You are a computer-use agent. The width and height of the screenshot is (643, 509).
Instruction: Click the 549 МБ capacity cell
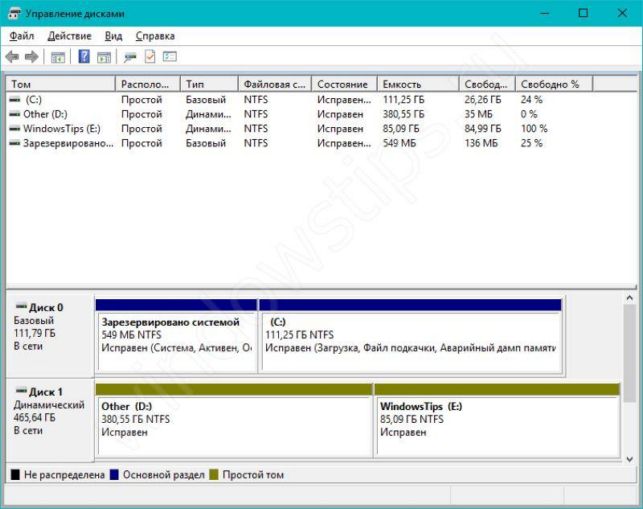point(399,143)
